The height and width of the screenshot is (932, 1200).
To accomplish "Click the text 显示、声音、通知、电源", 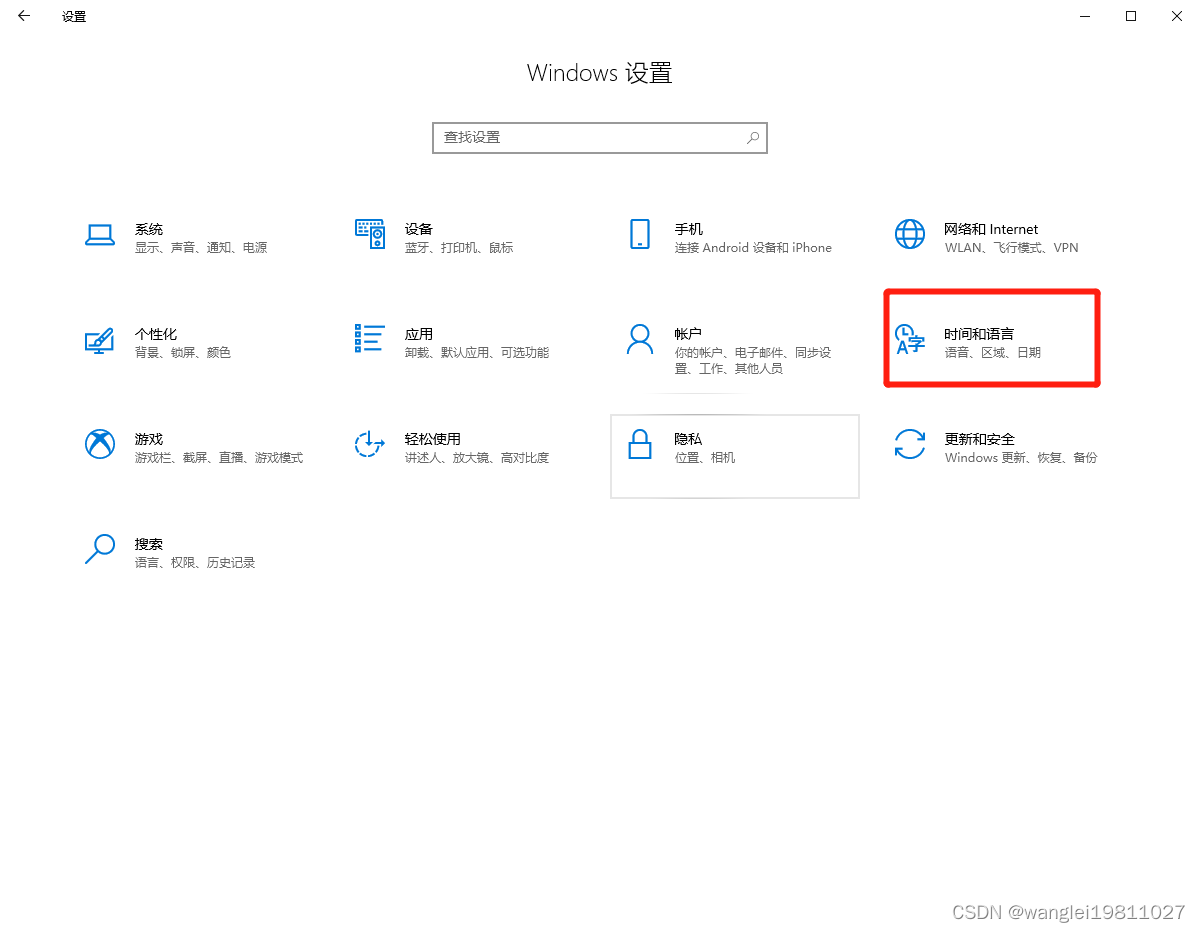I will [x=201, y=248].
